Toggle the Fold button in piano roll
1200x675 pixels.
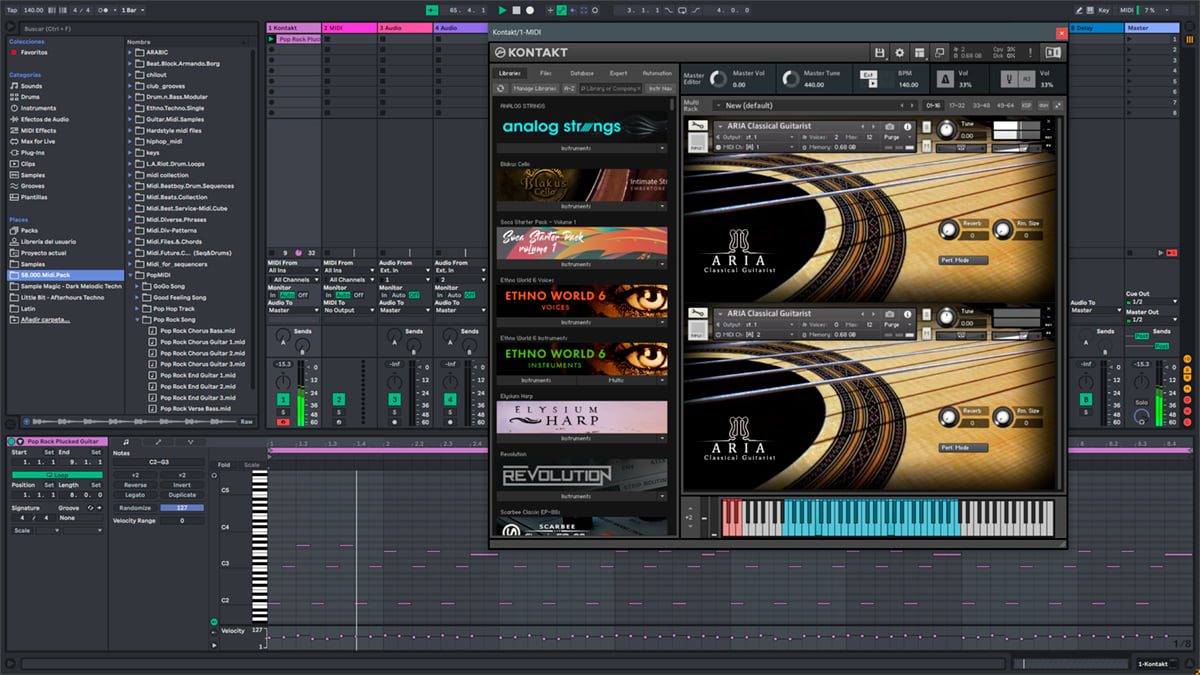(223, 464)
